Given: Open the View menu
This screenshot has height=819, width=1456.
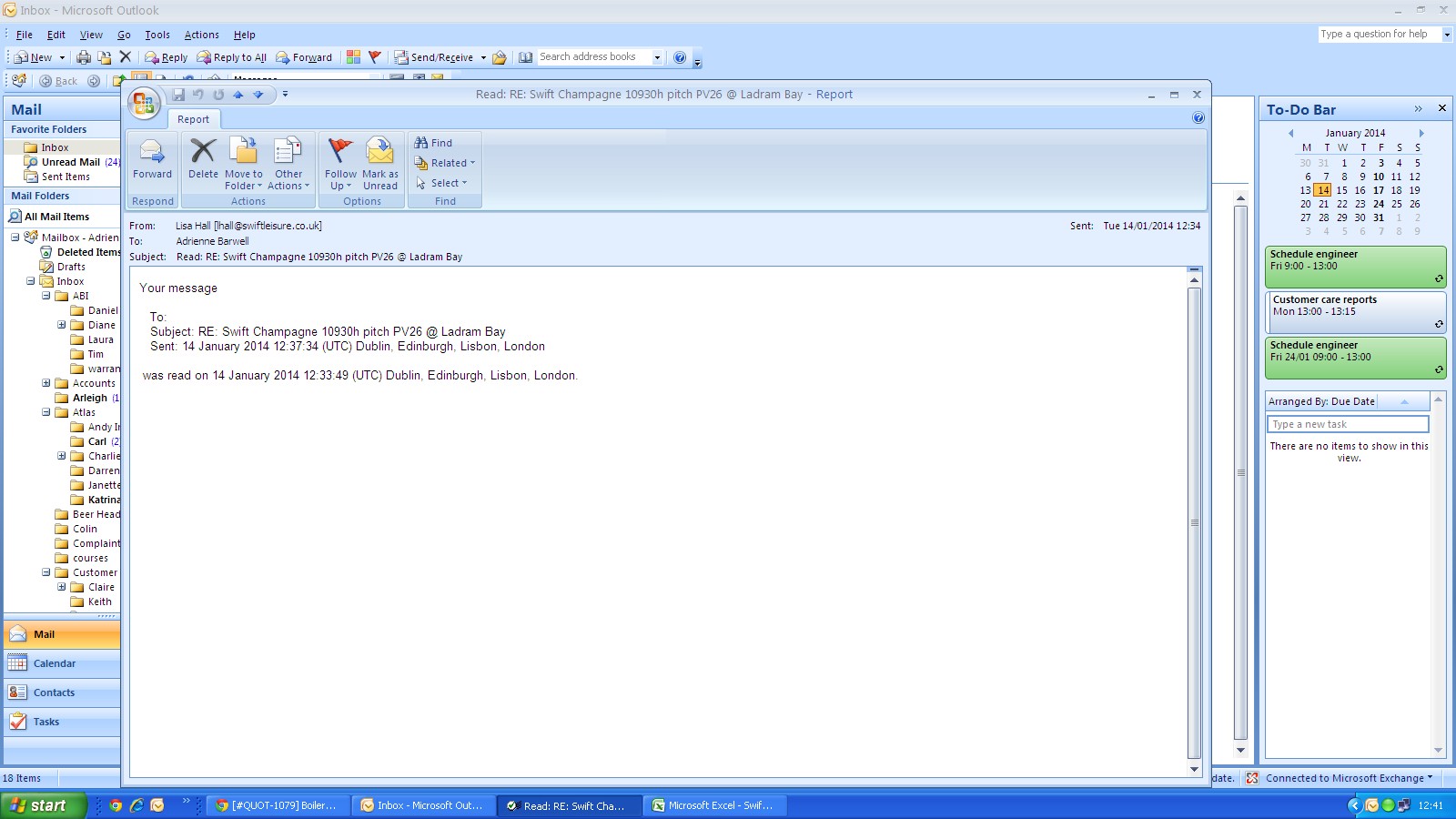Looking at the screenshot, I should point(91,35).
